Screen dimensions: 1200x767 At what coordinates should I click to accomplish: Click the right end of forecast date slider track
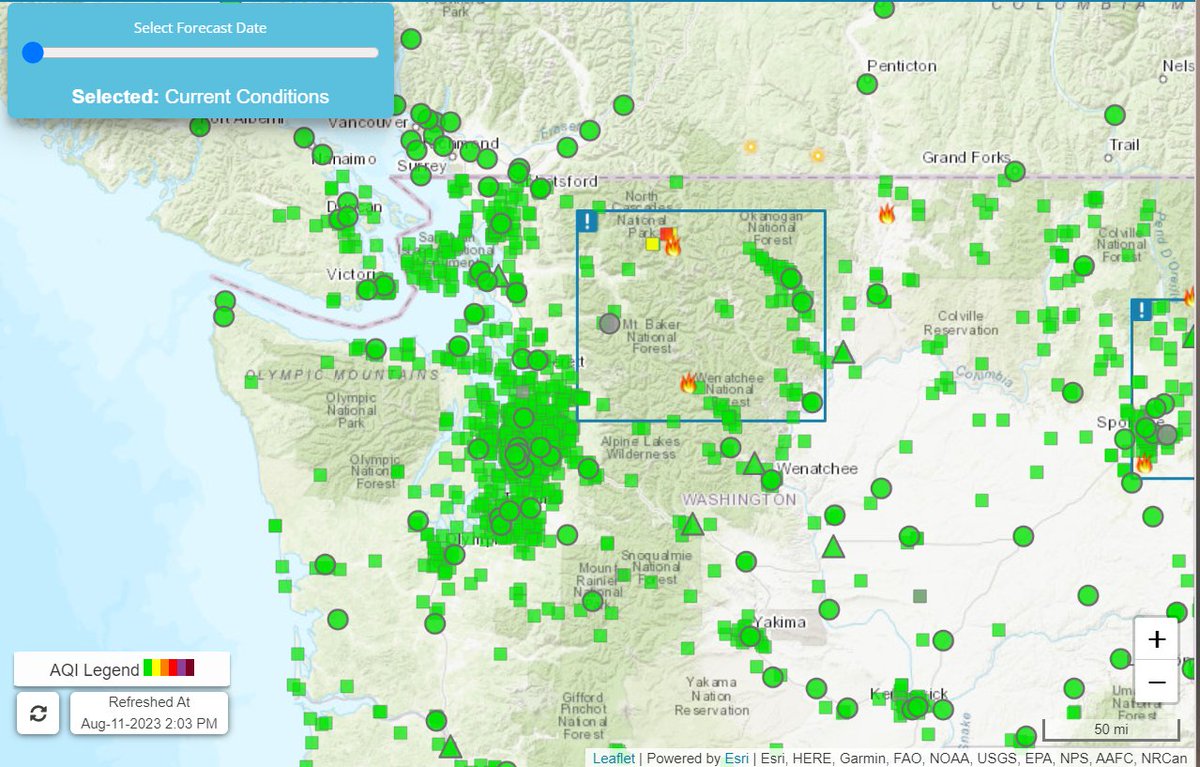point(374,52)
